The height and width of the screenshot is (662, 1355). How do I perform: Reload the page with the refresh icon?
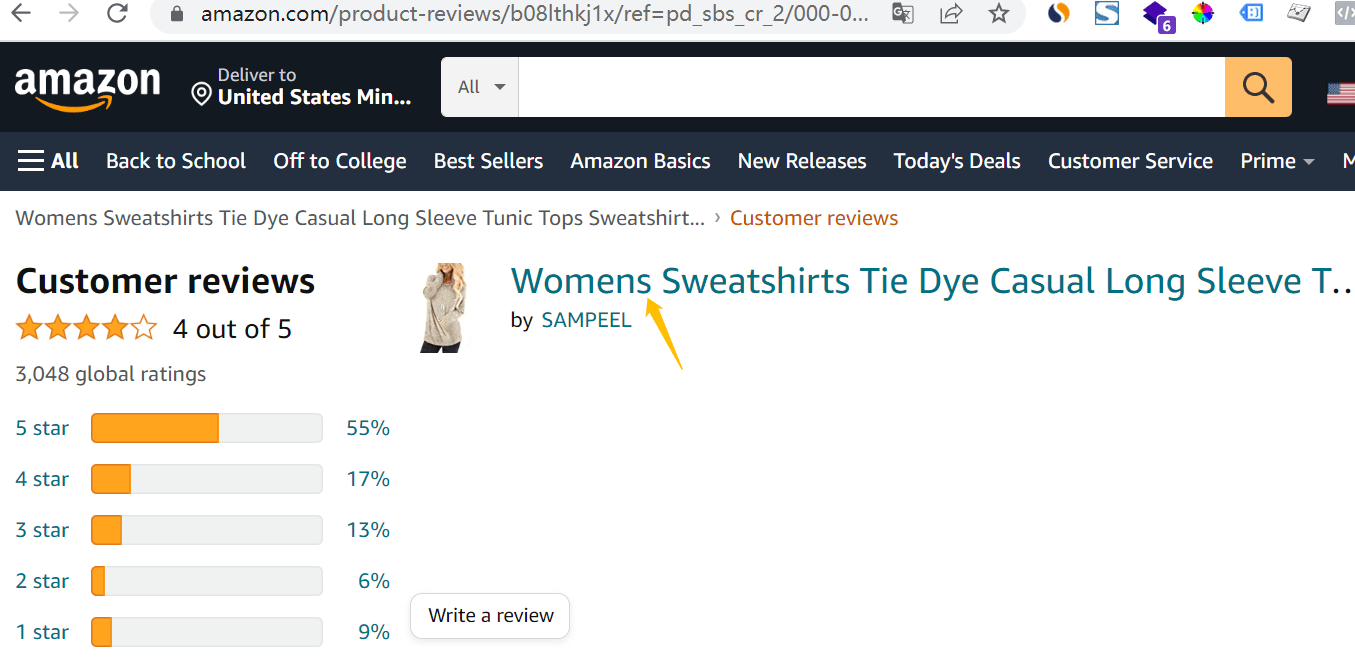click(x=117, y=13)
